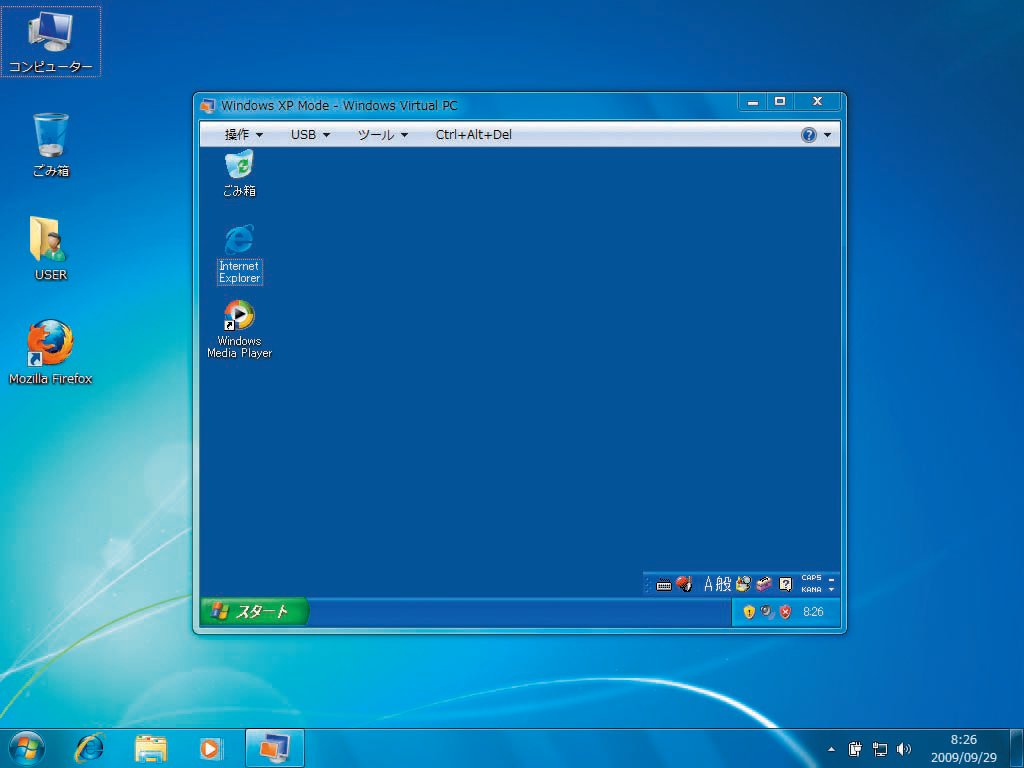Select the ごみ箱 icon inside XP Mode
Viewport: 1024px width, 768px height.
point(240,174)
